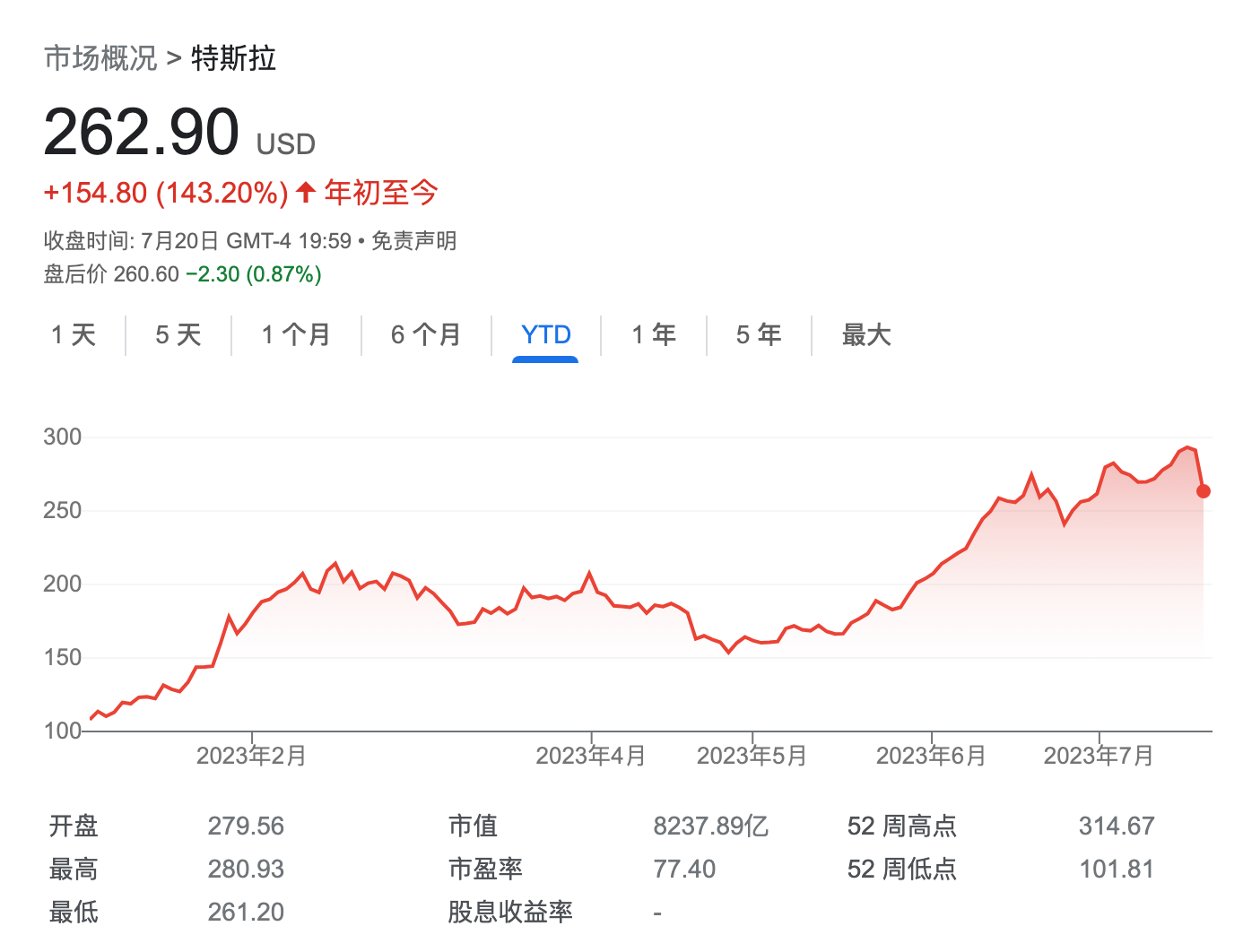Click the 盘后价 260.60 after-hours price

coord(111,274)
